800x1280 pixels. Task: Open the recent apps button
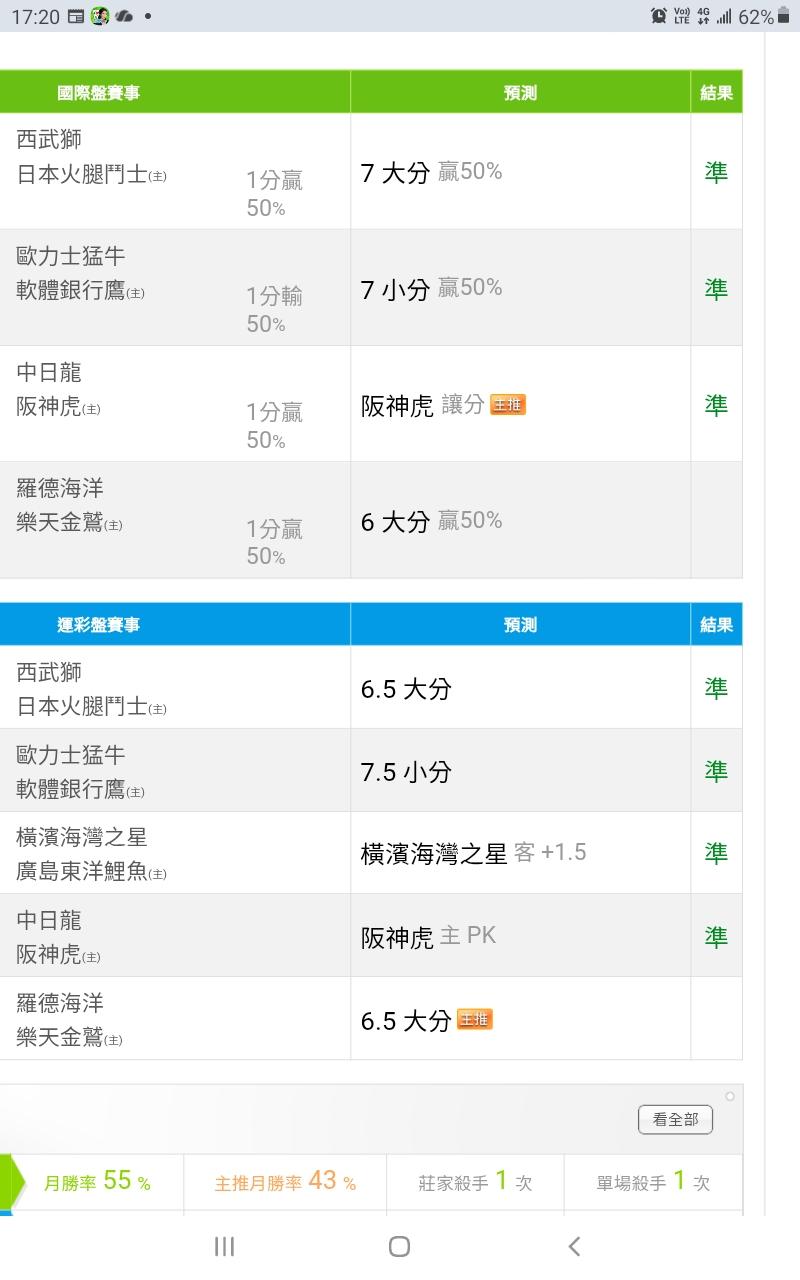click(224, 1246)
